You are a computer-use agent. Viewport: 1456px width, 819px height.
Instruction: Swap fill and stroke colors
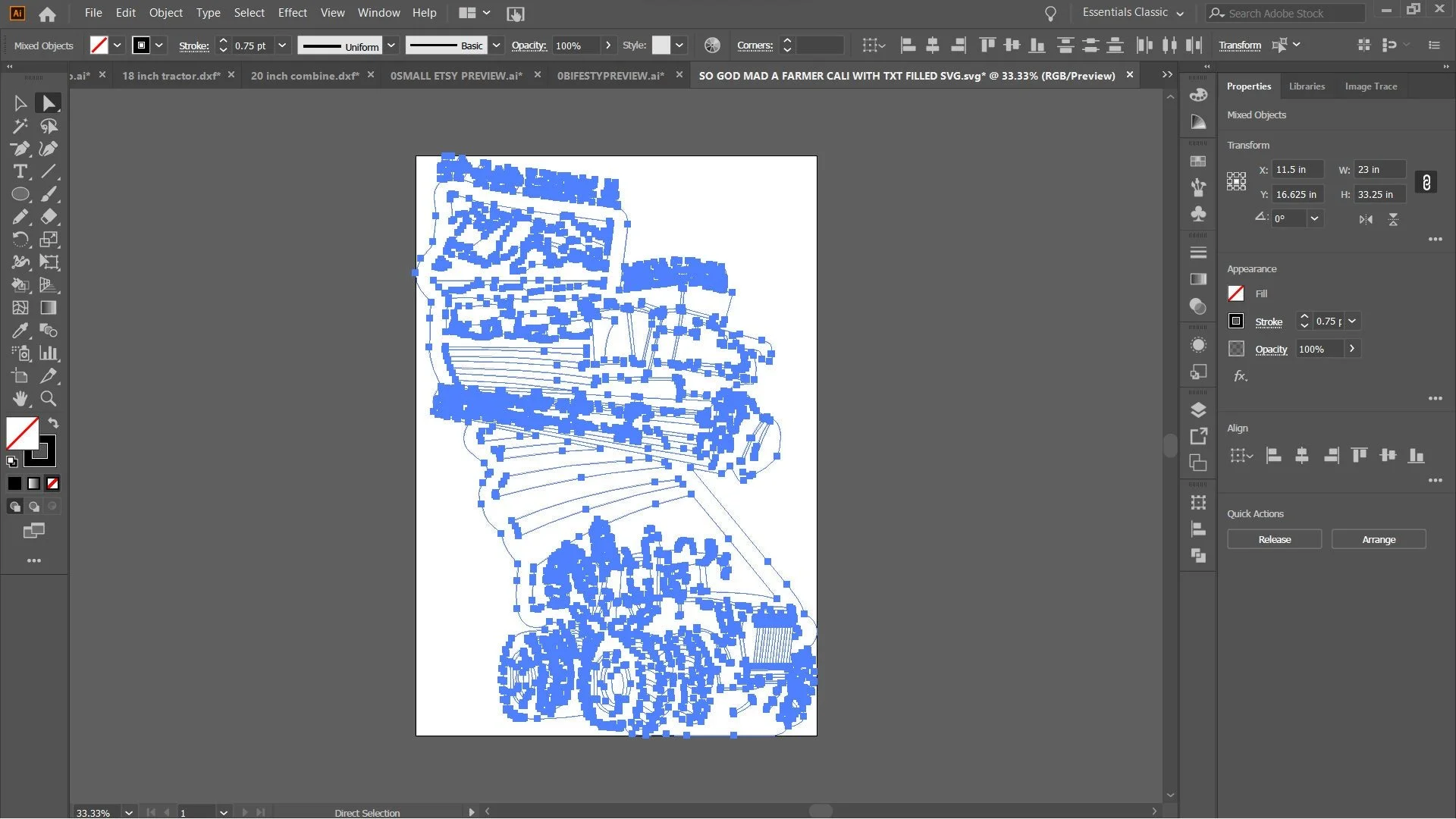point(54,423)
